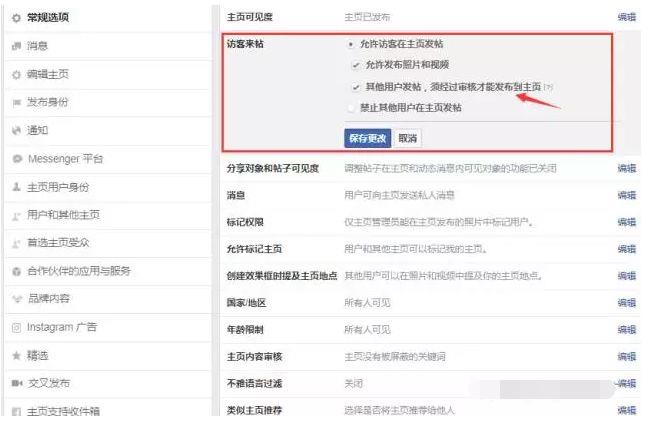This screenshot has width=645, height=424.
Task: Click the 保存更改 button
Action: (367, 138)
